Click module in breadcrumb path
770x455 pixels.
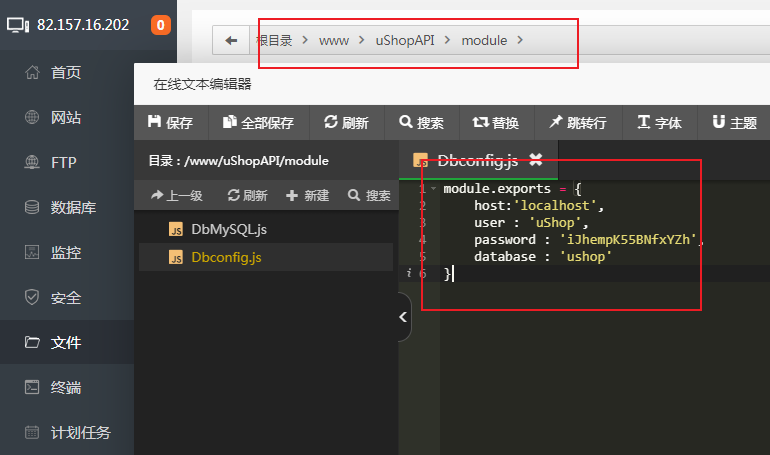484,40
